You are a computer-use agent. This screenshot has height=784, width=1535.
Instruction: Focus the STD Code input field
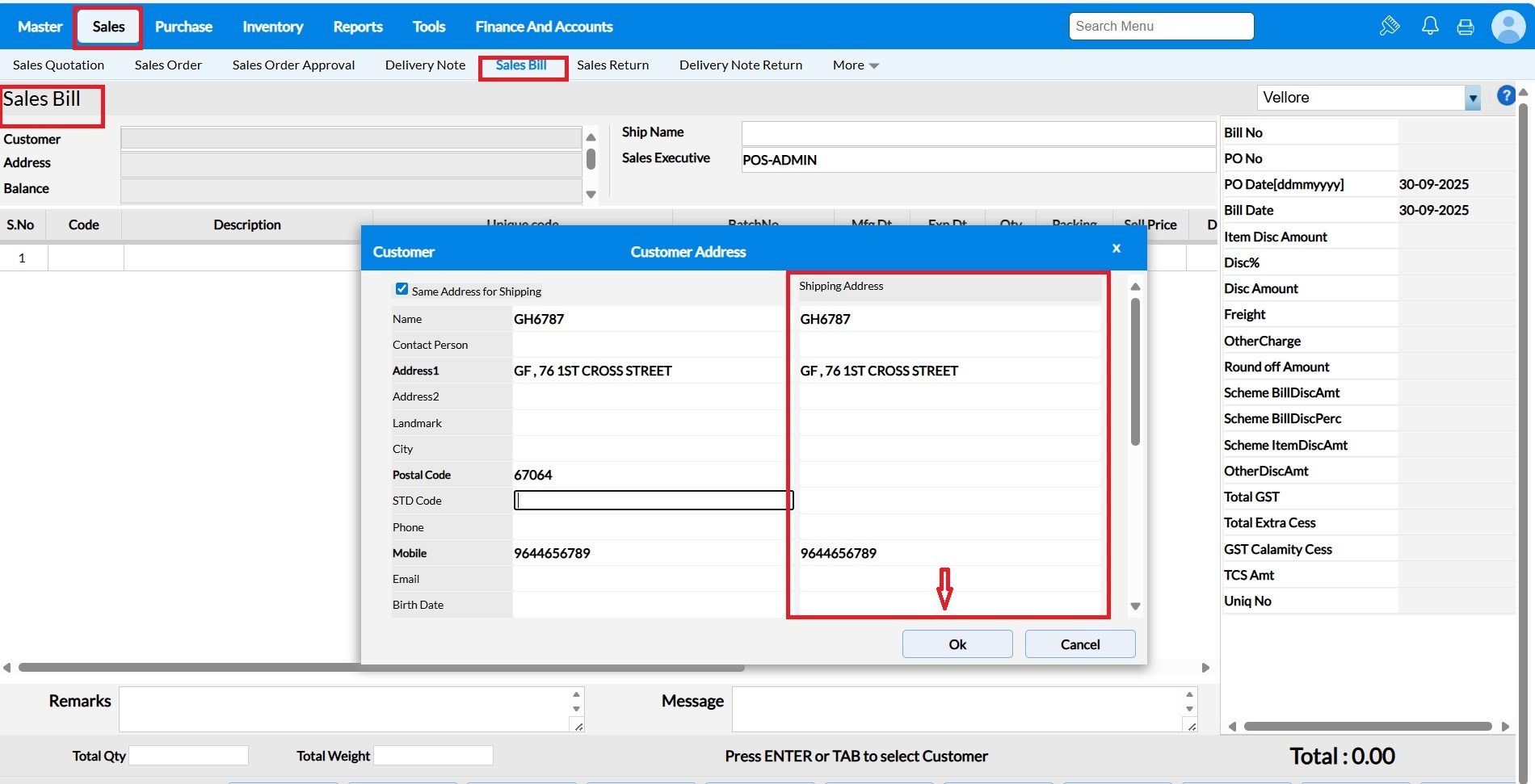click(653, 501)
